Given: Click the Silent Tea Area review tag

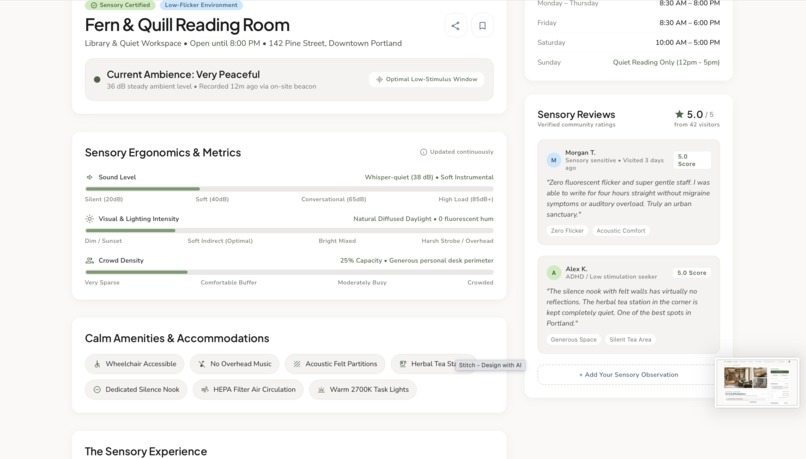Looking at the screenshot, I should coord(630,340).
